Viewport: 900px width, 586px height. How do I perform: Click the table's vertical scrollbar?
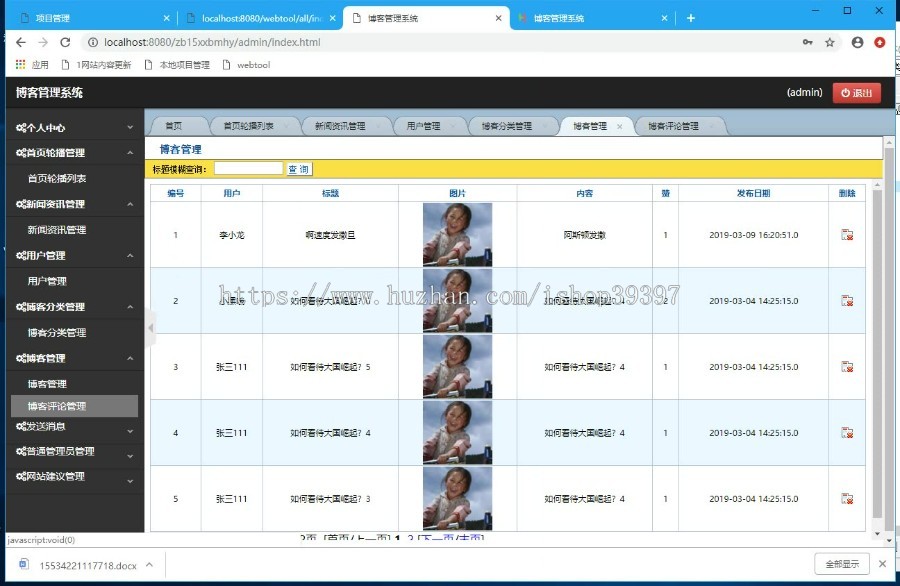pos(876,354)
